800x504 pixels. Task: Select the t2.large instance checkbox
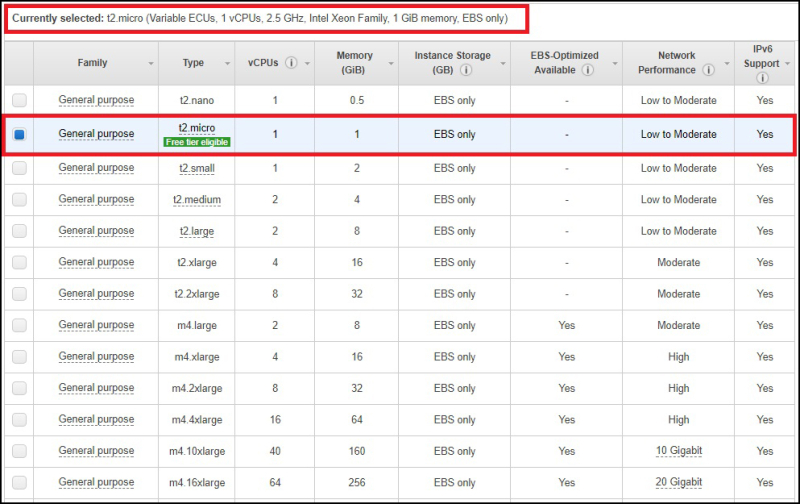click(19, 231)
